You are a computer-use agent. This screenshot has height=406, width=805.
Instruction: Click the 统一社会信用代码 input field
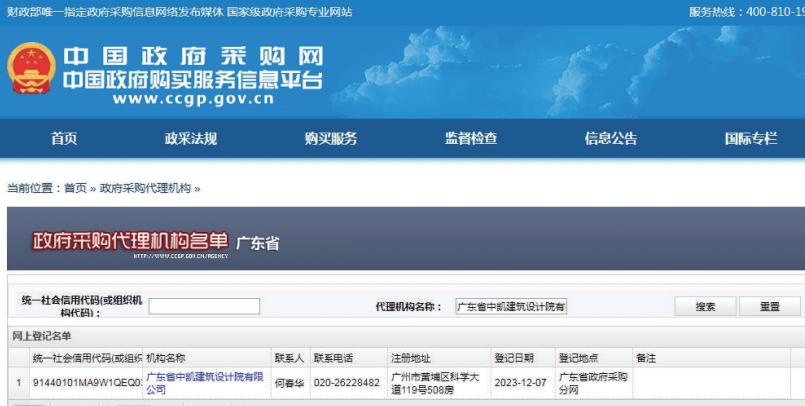click(x=204, y=306)
